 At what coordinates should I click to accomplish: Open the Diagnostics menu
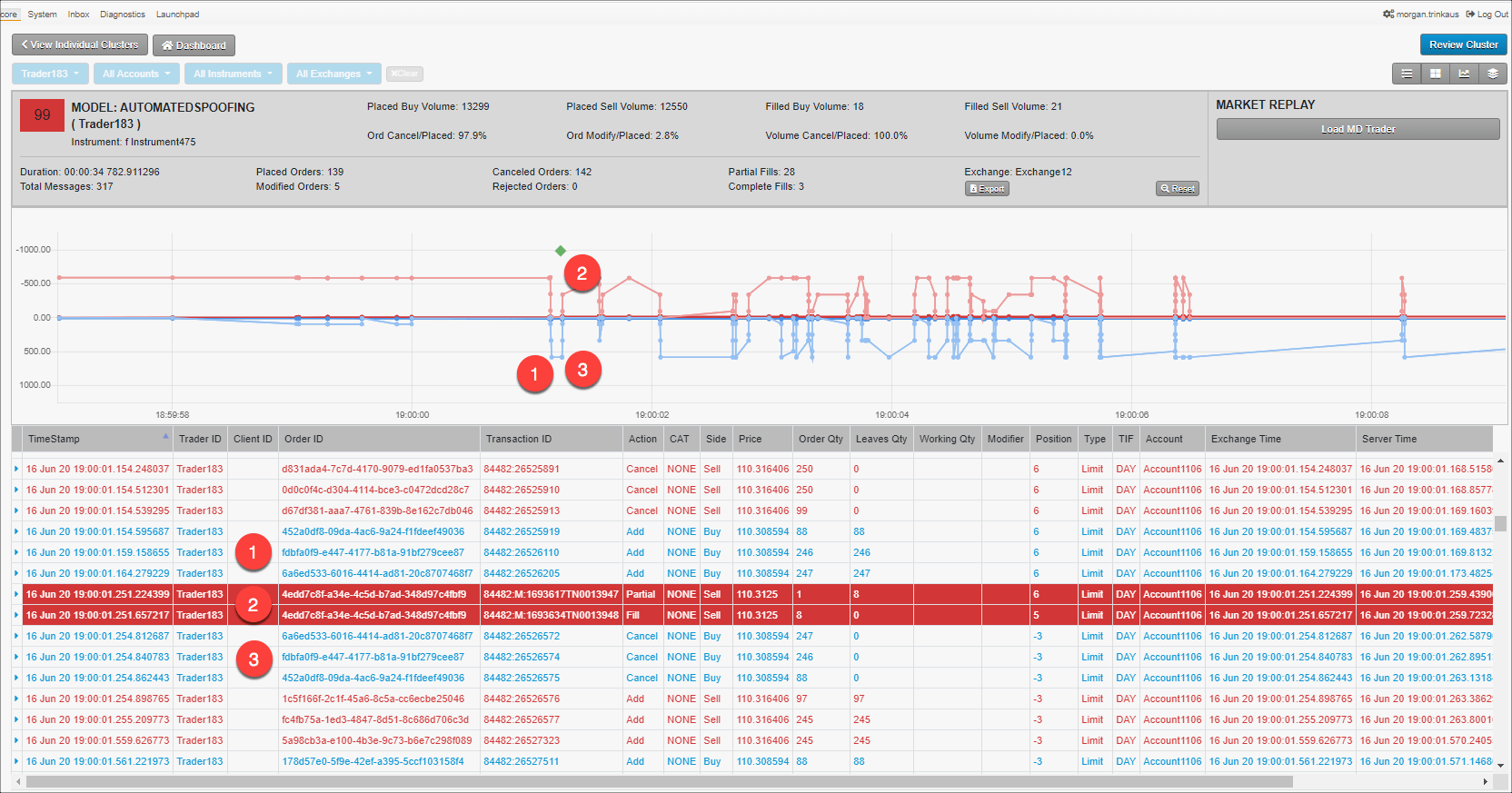pyautogui.click(x=123, y=15)
